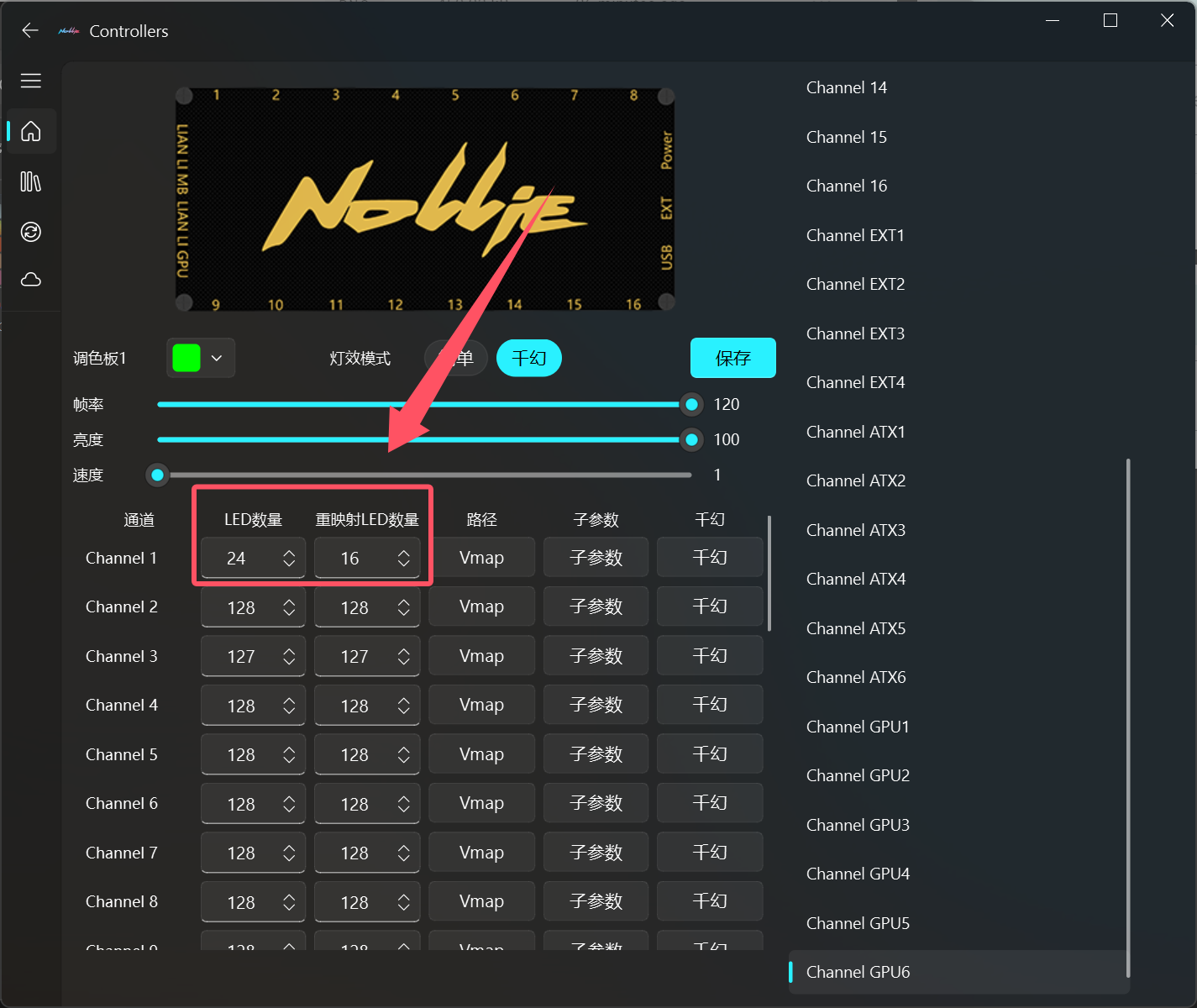Open the hamburger navigation menu
The height and width of the screenshot is (1008, 1197).
(31, 81)
